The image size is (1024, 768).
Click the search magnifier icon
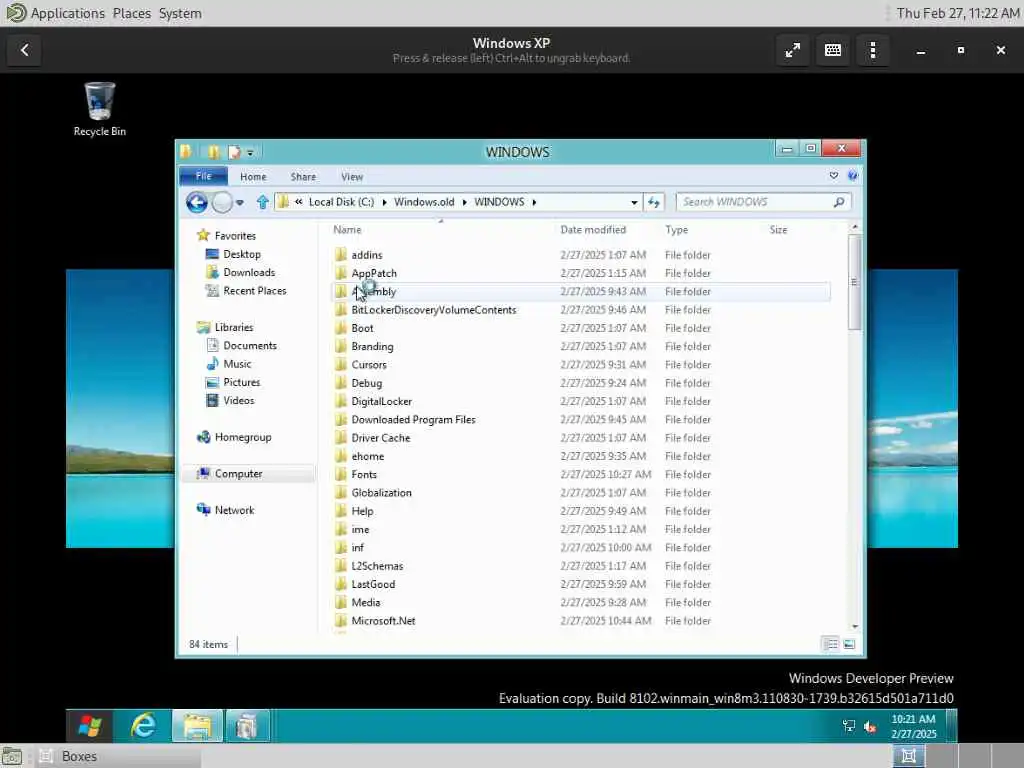click(x=839, y=202)
